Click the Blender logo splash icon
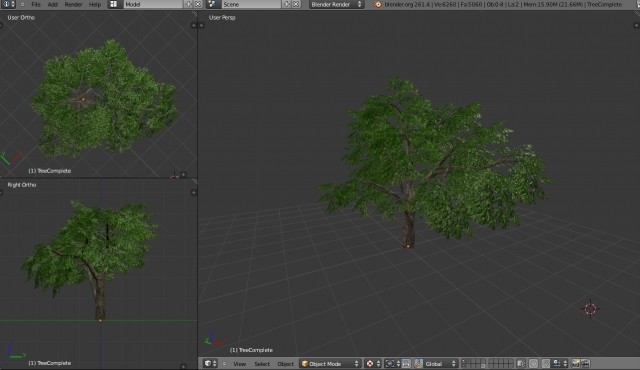Viewport: 640px width, 370px height. click(x=378, y=4)
